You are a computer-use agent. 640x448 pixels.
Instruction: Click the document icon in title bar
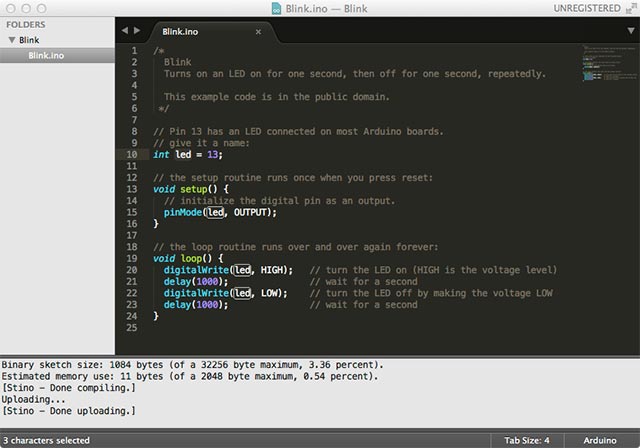(x=276, y=9)
